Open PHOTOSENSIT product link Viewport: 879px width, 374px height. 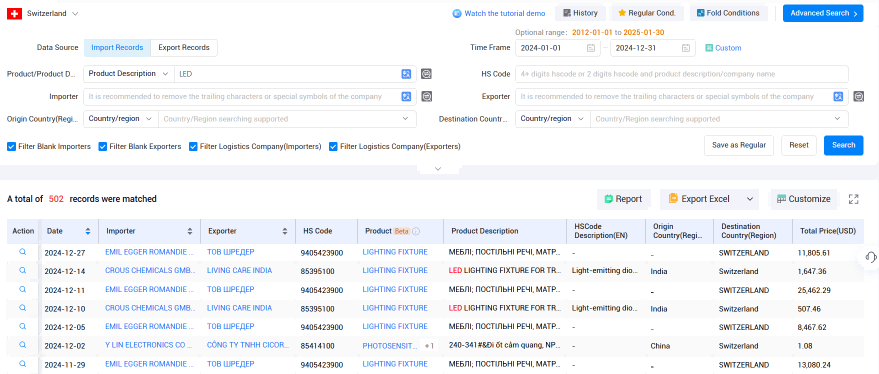click(x=390, y=345)
